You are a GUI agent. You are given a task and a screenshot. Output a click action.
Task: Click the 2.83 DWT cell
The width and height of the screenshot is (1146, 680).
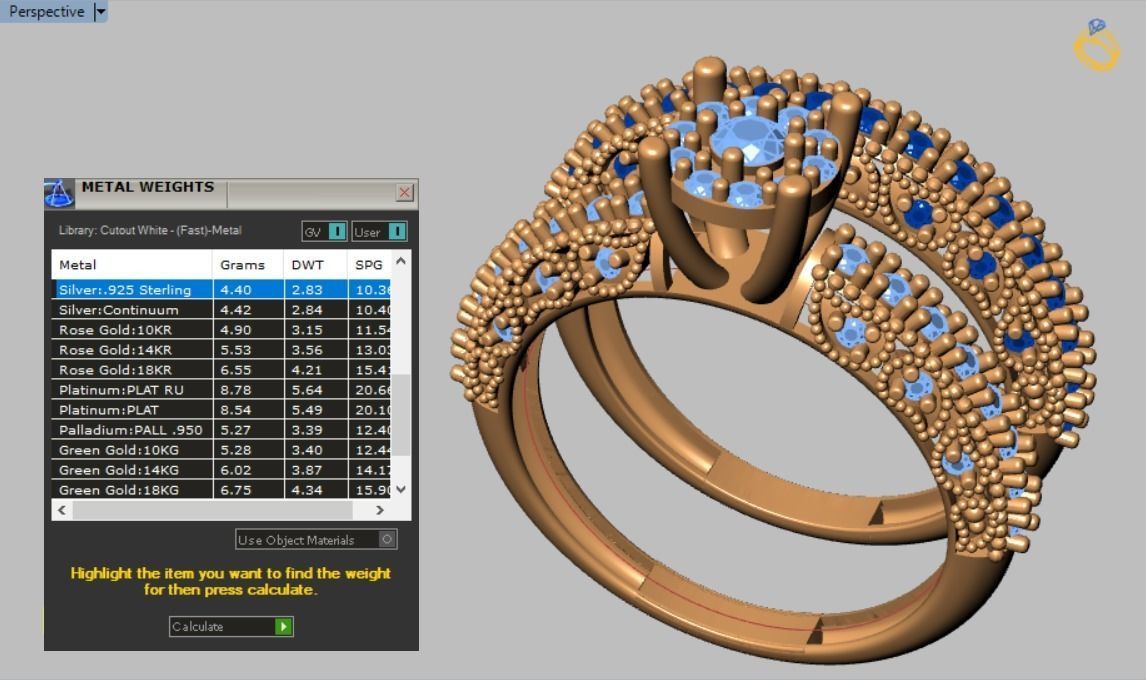coord(316,290)
